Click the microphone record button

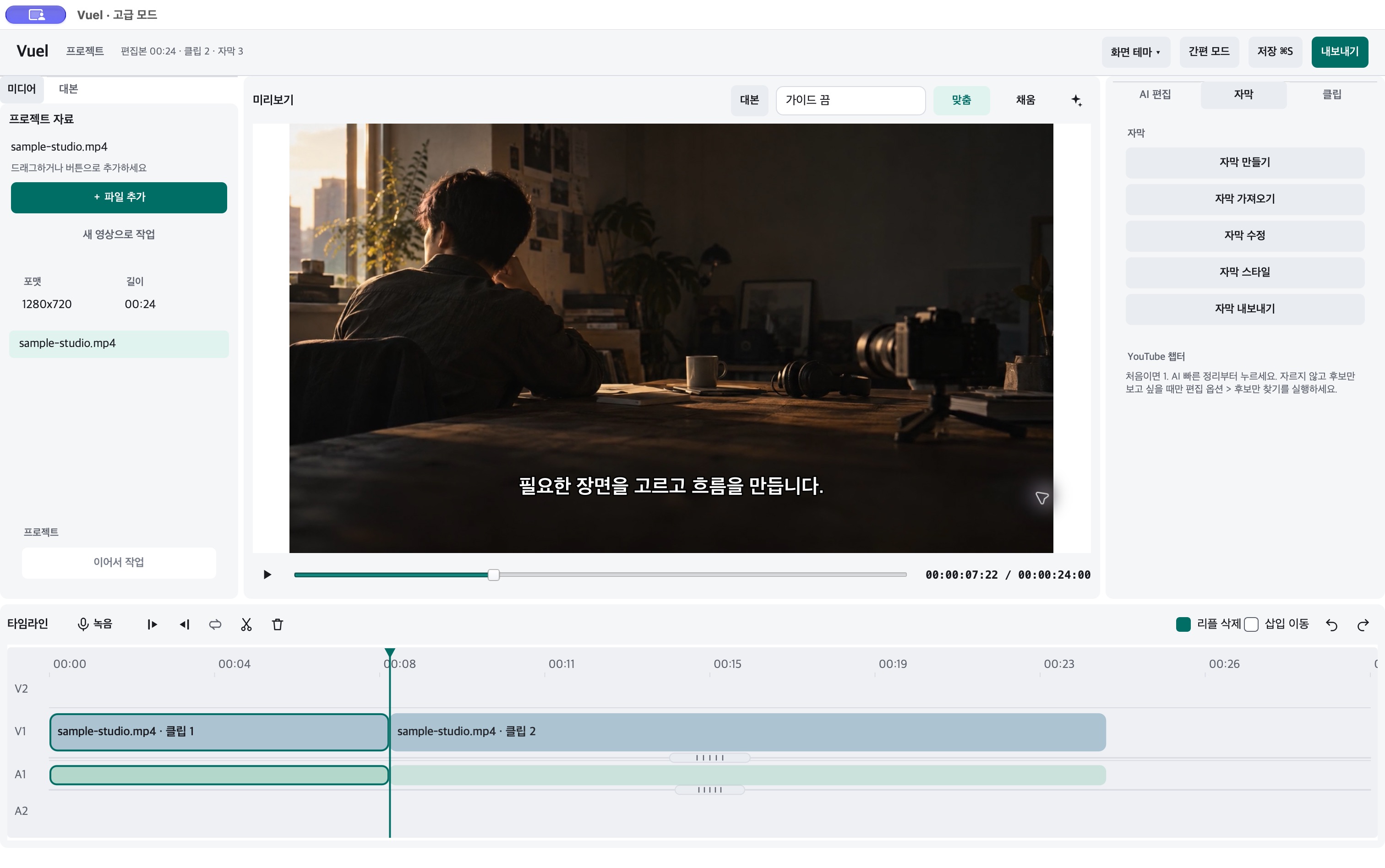pos(95,624)
